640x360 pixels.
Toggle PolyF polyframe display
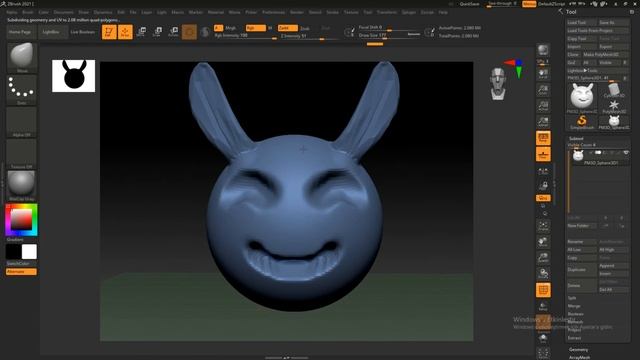pos(543,290)
